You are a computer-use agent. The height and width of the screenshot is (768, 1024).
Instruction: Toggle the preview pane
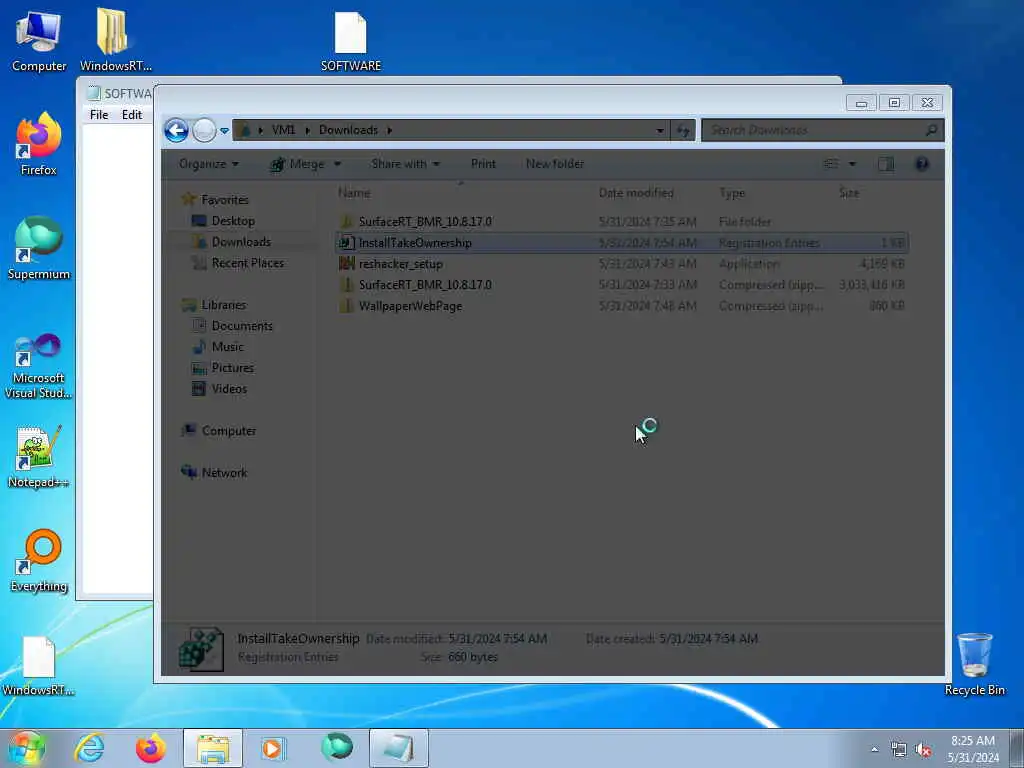click(x=886, y=164)
